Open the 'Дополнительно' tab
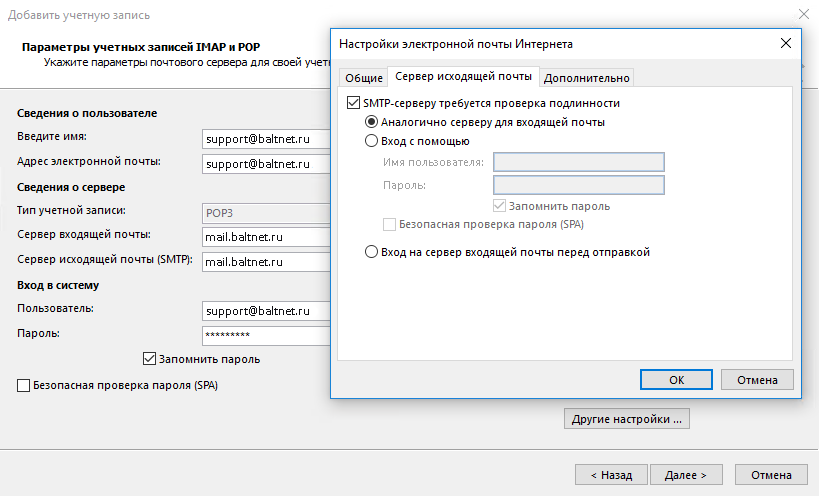The image size is (819, 496). [587, 78]
